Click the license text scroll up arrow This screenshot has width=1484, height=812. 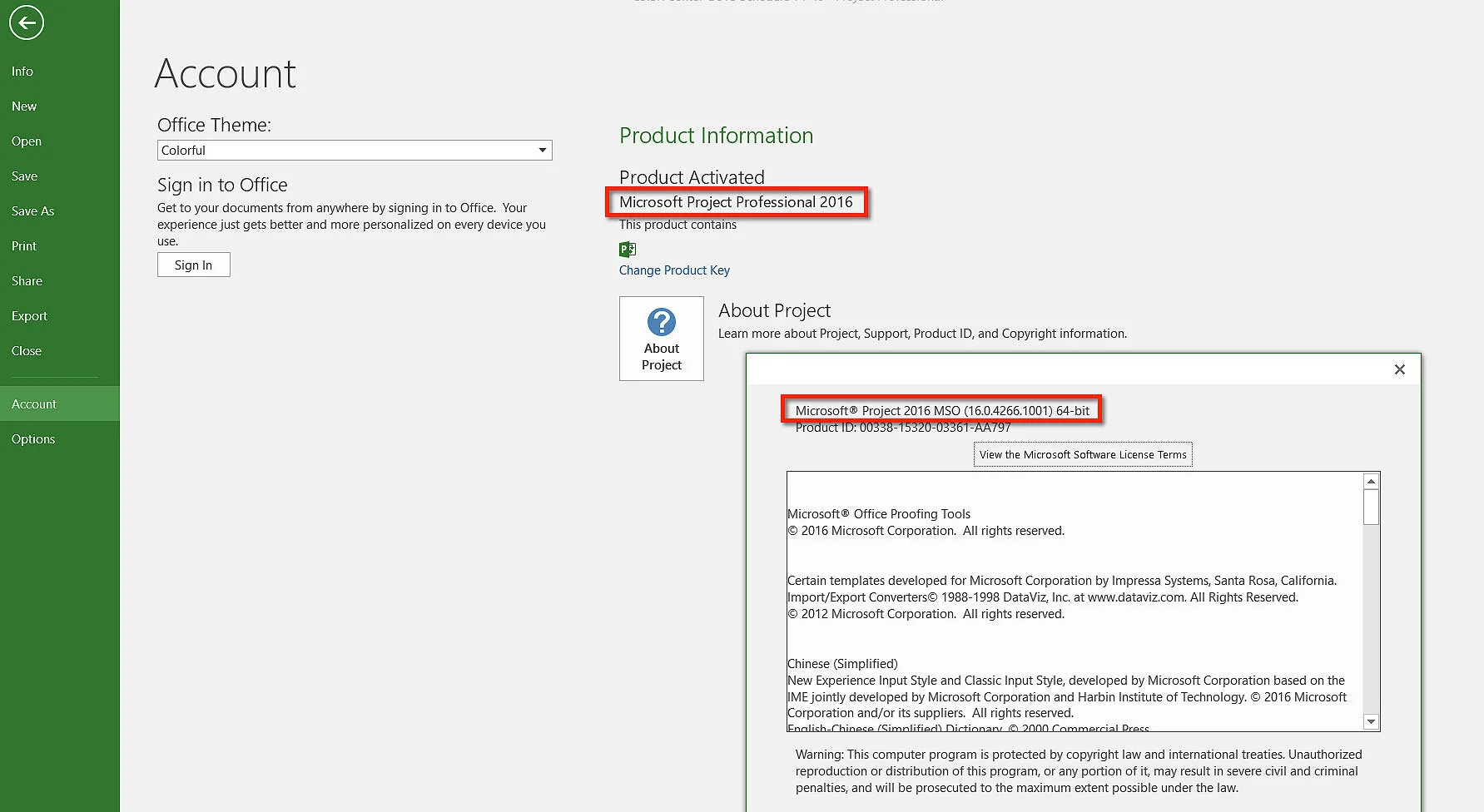pos(1371,481)
